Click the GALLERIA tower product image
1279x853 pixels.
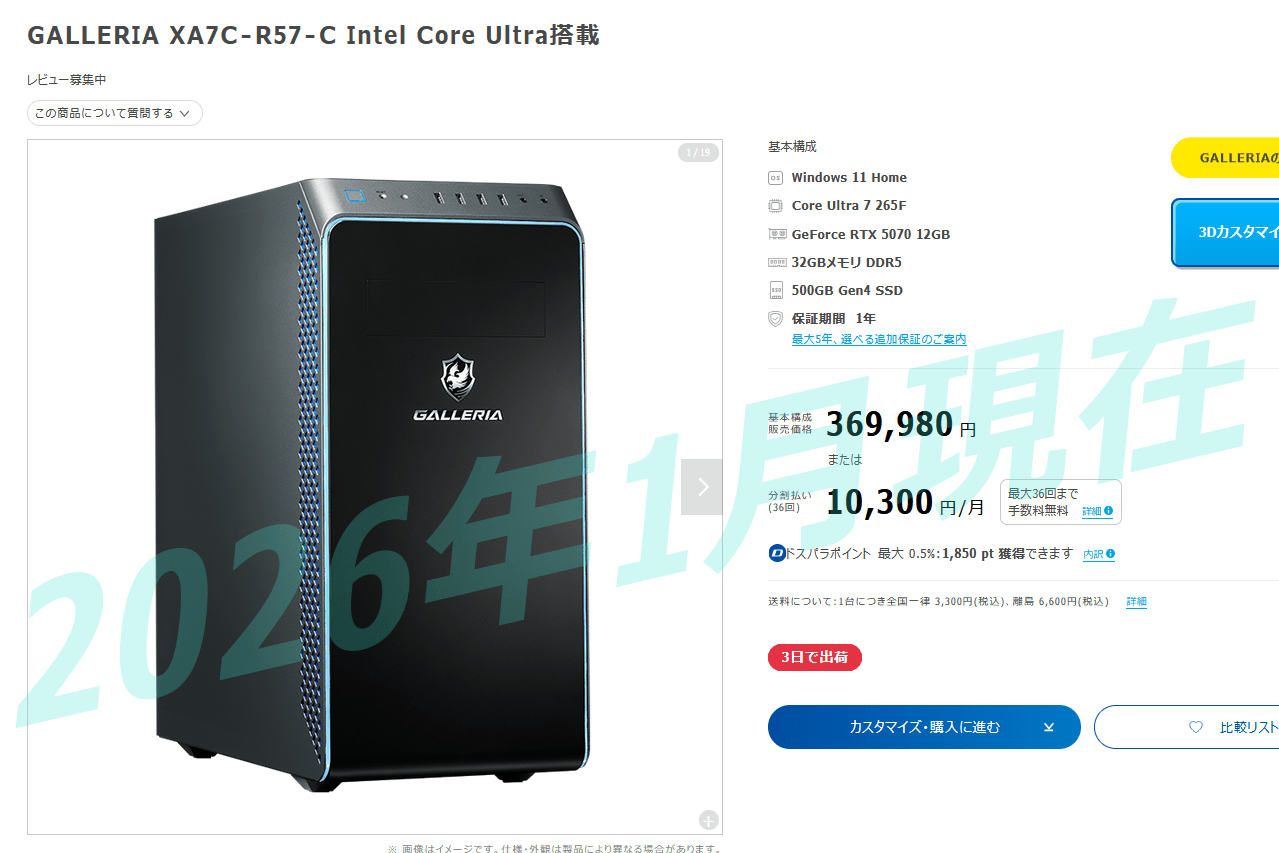[367, 485]
